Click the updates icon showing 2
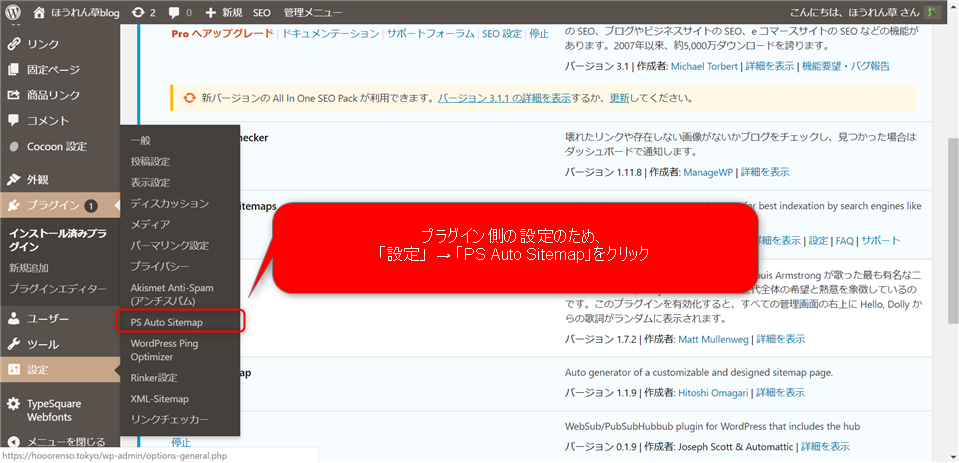Image resolution: width=959 pixels, height=463 pixels. [144, 12]
